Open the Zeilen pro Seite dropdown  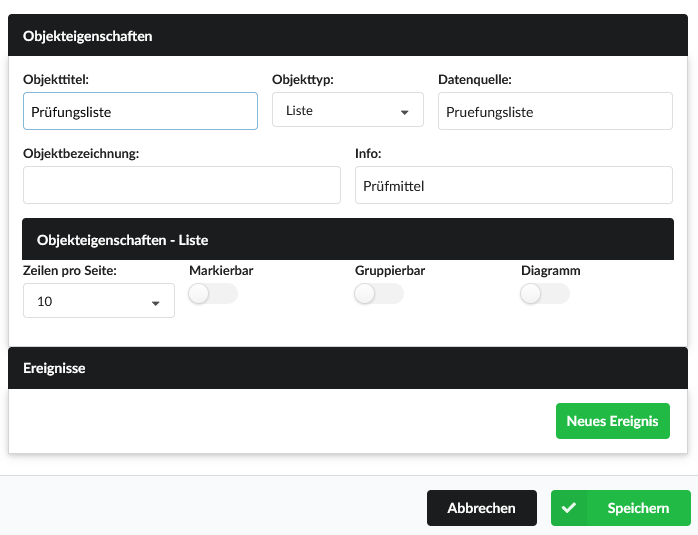pyautogui.click(x=99, y=301)
